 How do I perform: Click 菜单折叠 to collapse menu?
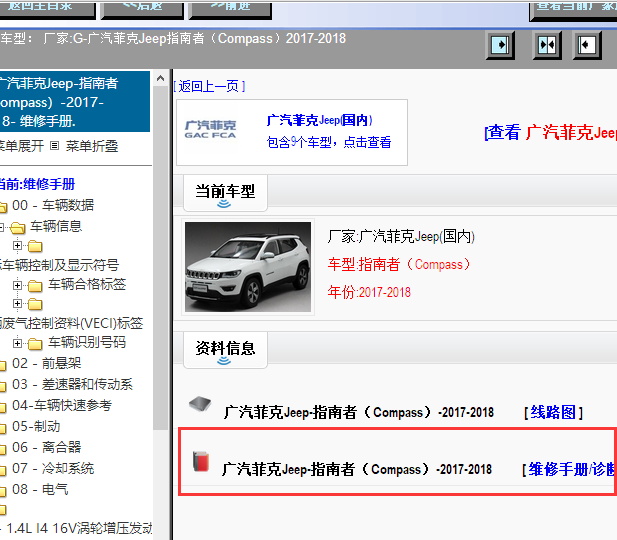(x=92, y=146)
